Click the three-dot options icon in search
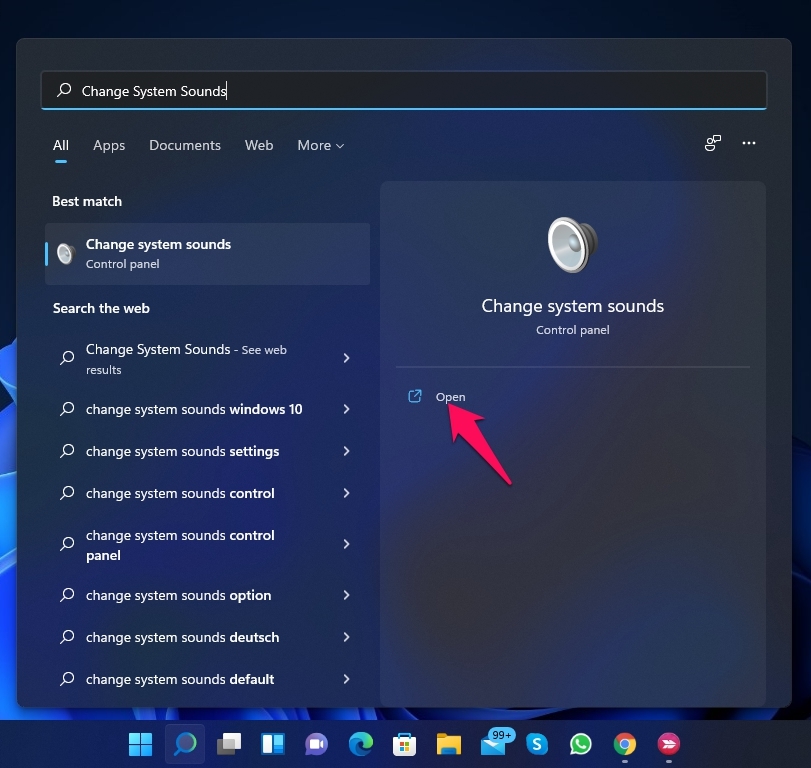811x768 pixels. click(749, 144)
